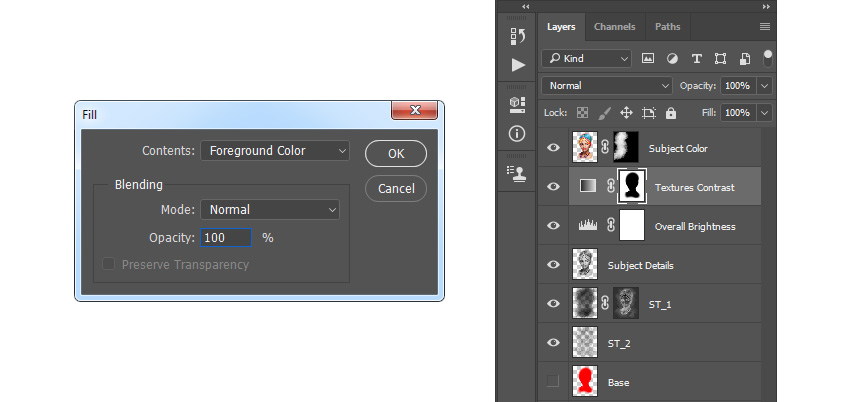The image size is (850, 402).
Task: Click the lock all padlock icon
Action: tap(671, 113)
